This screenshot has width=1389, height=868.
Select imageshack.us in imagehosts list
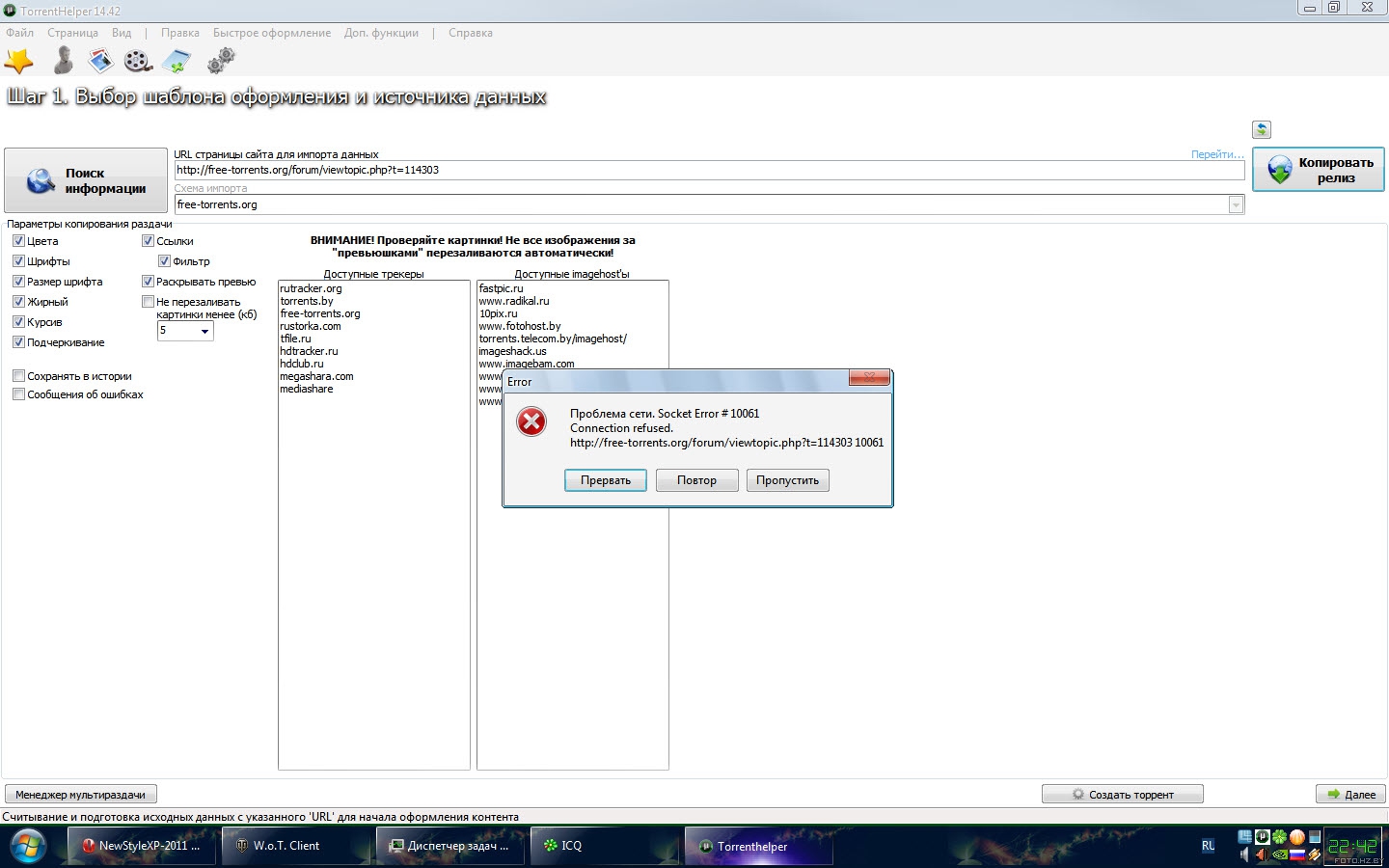[x=512, y=351]
